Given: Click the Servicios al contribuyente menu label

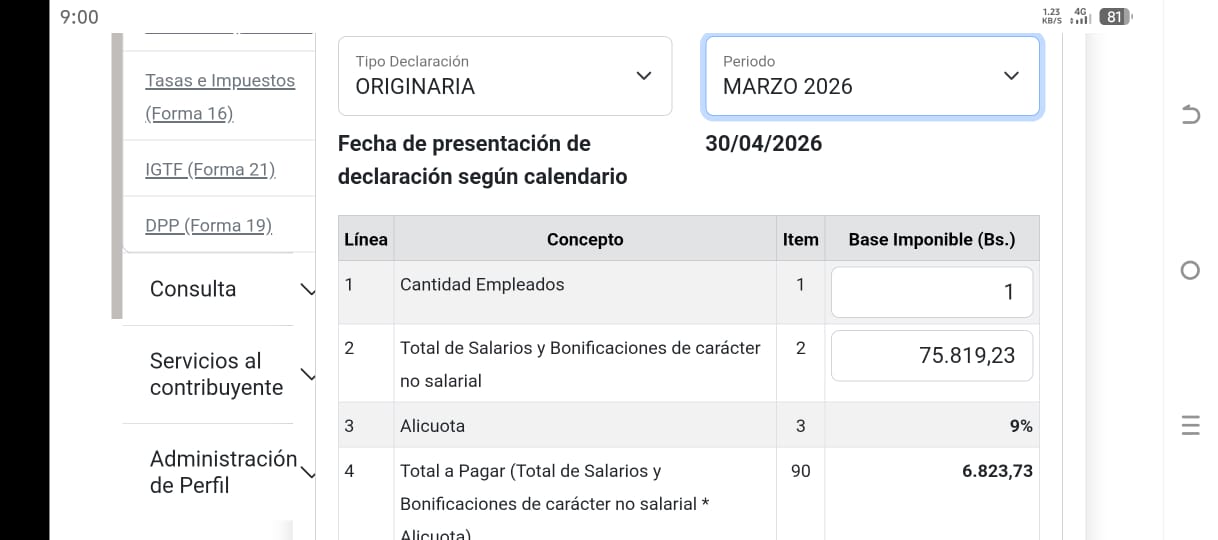Looking at the screenshot, I should pyautogui.click(x=216, y=374).
